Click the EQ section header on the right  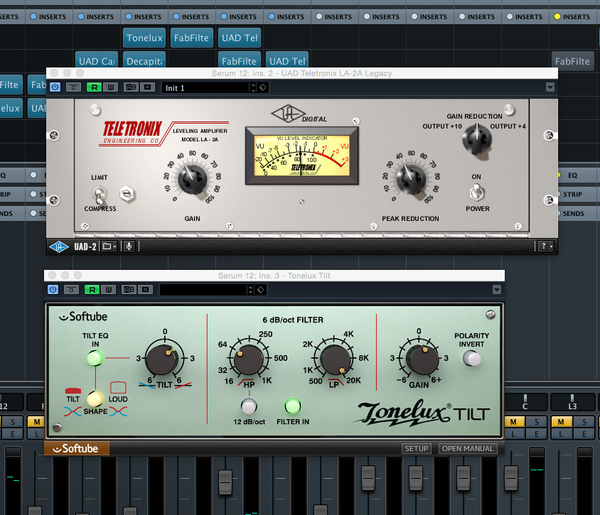pos(572,175)
